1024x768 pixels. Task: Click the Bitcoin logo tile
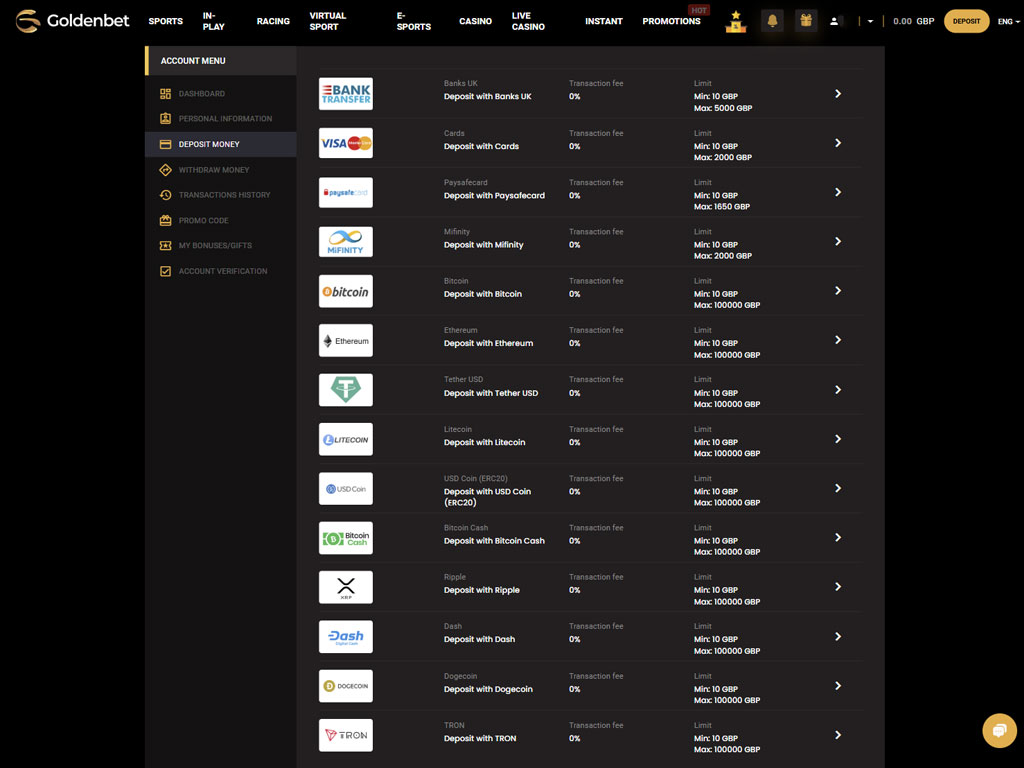pos(345,291)
